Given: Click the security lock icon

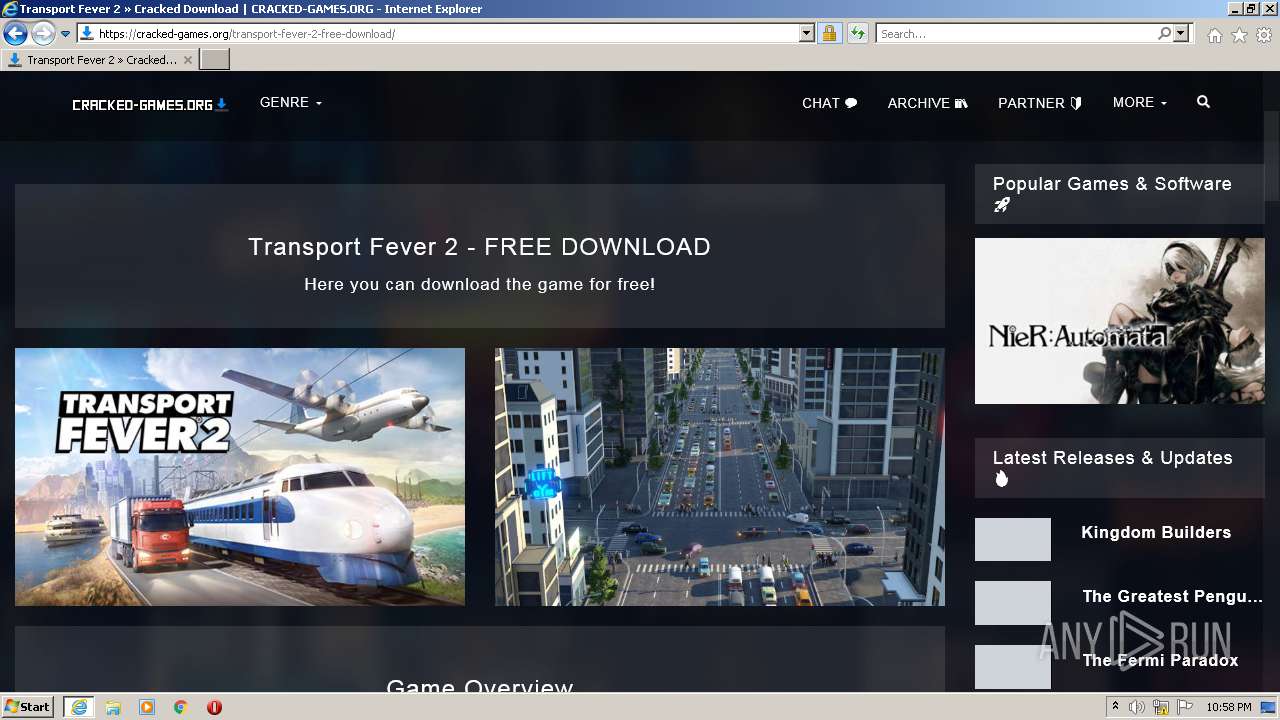Looking at the screenshot, I should pyautogui.click(x=829, y=34).
